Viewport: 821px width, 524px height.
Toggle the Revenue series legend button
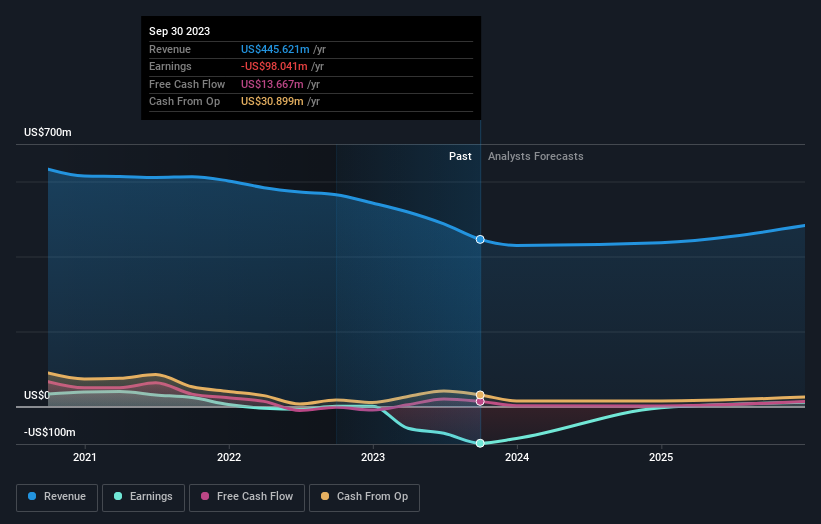tap(57, 497)
